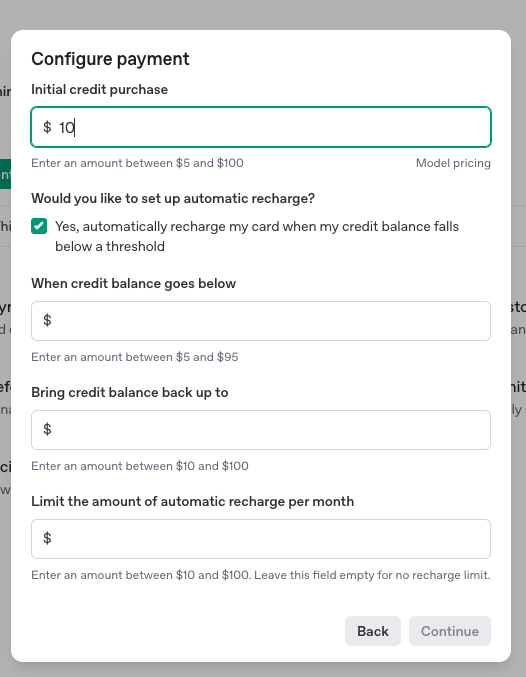This screenshot has width=526, height=677.
Task: Click the "Bring credit balance back up to" label
Action: 130,392
